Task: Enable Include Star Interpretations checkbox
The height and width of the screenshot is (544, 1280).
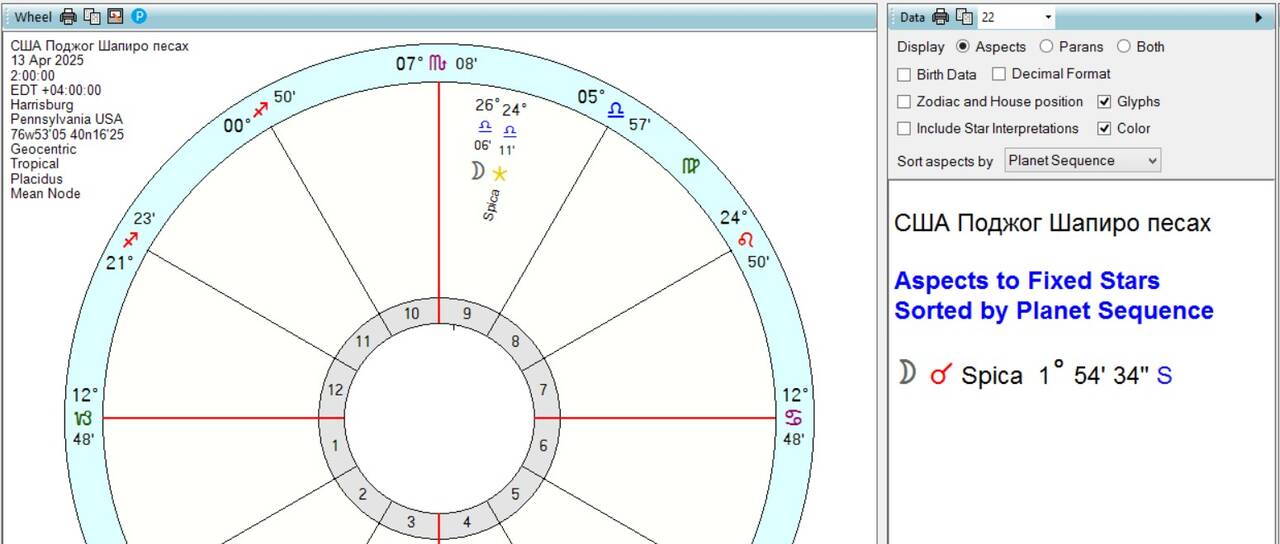Action: [904, 129]
